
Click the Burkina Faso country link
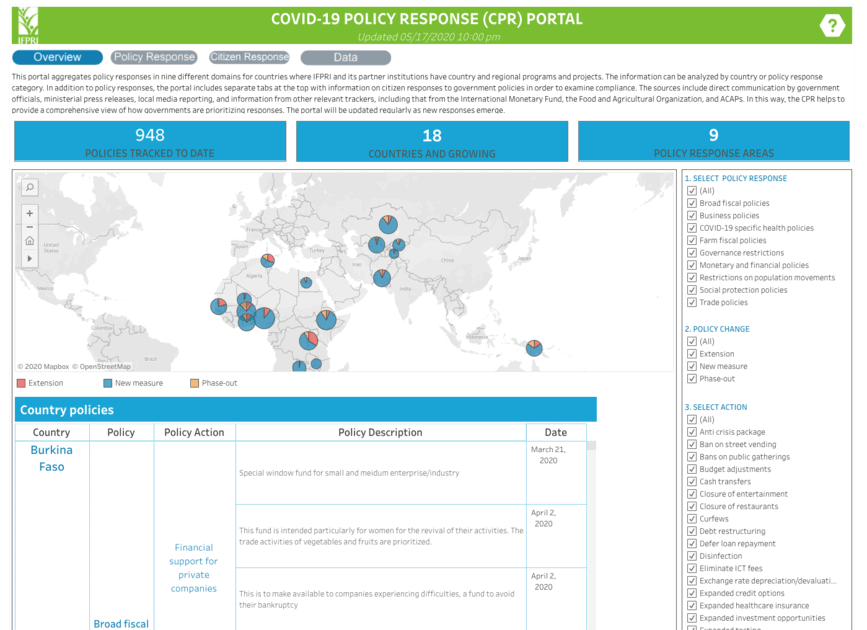(51, 458)
